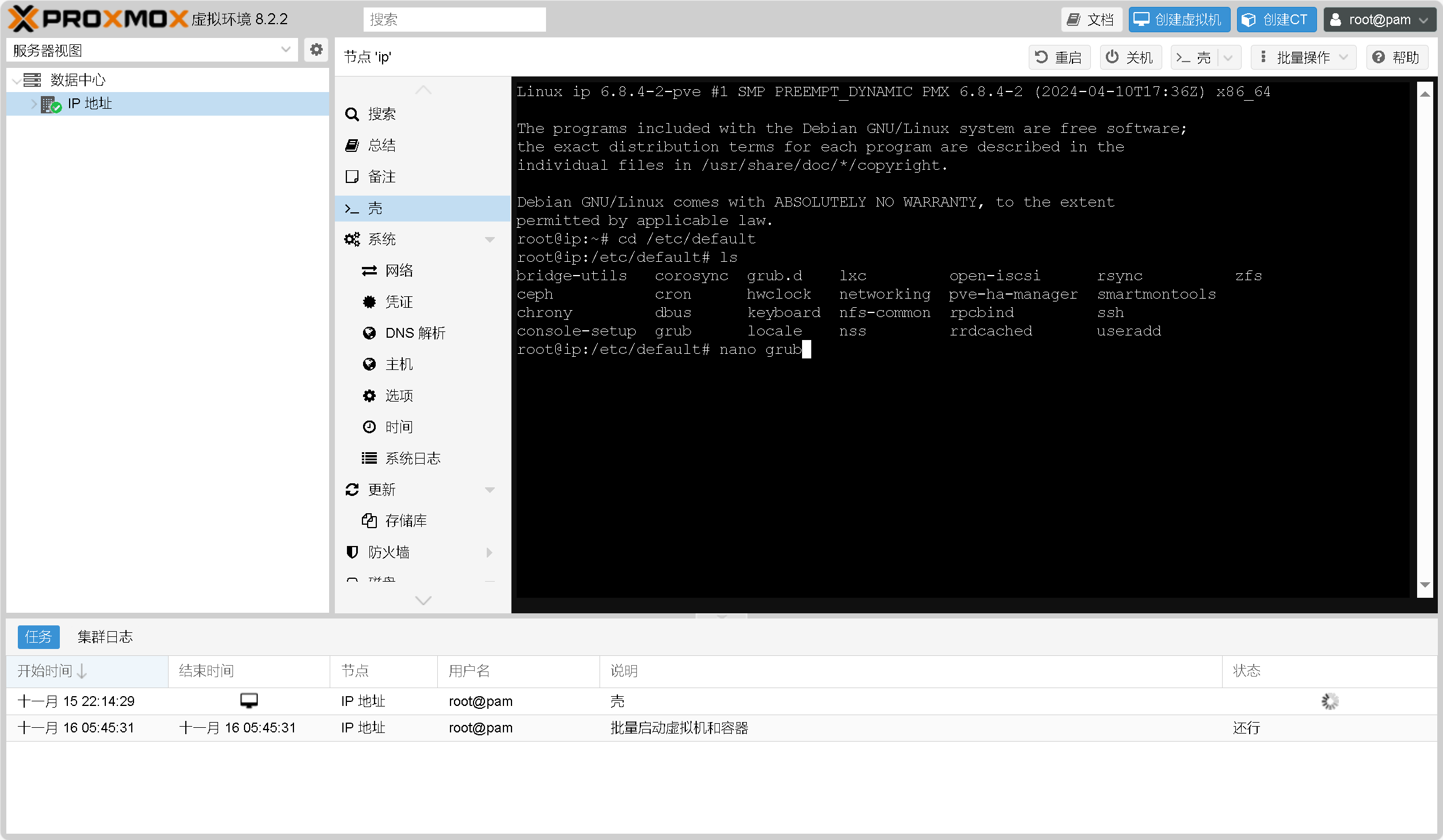This screenshot has width=1443, height=840.
Task: Switch to the 集群日志 tab
Action: (105, 637)
